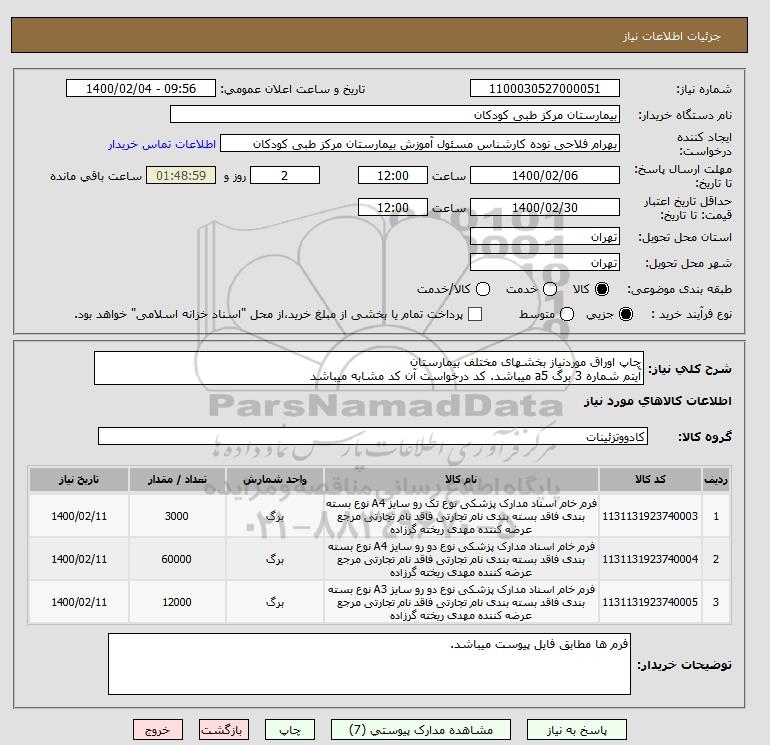Click quantity cell 3000
The image size is (770, 745).
(x=177, y=516)
